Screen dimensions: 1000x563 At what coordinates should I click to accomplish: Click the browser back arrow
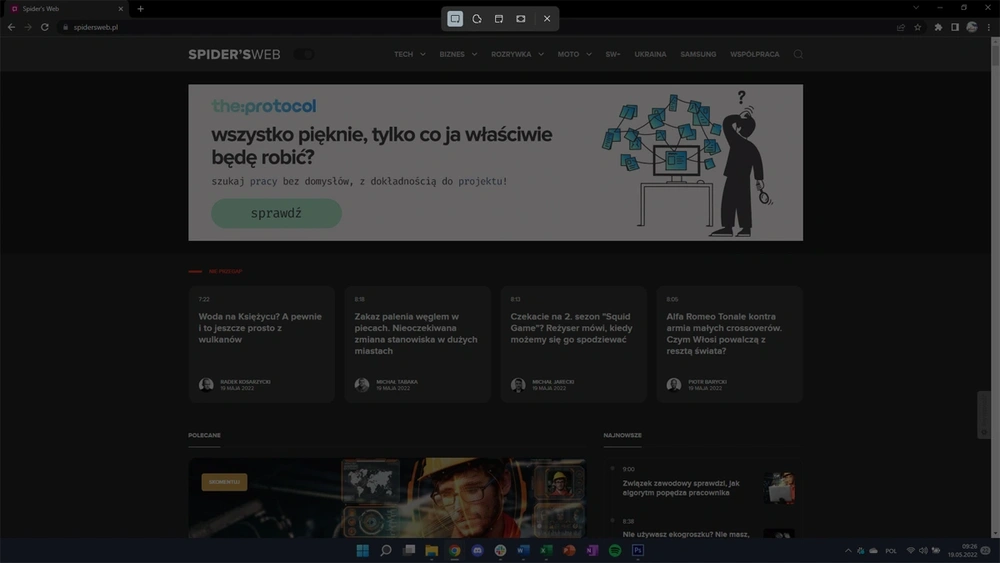click(11, 27)
